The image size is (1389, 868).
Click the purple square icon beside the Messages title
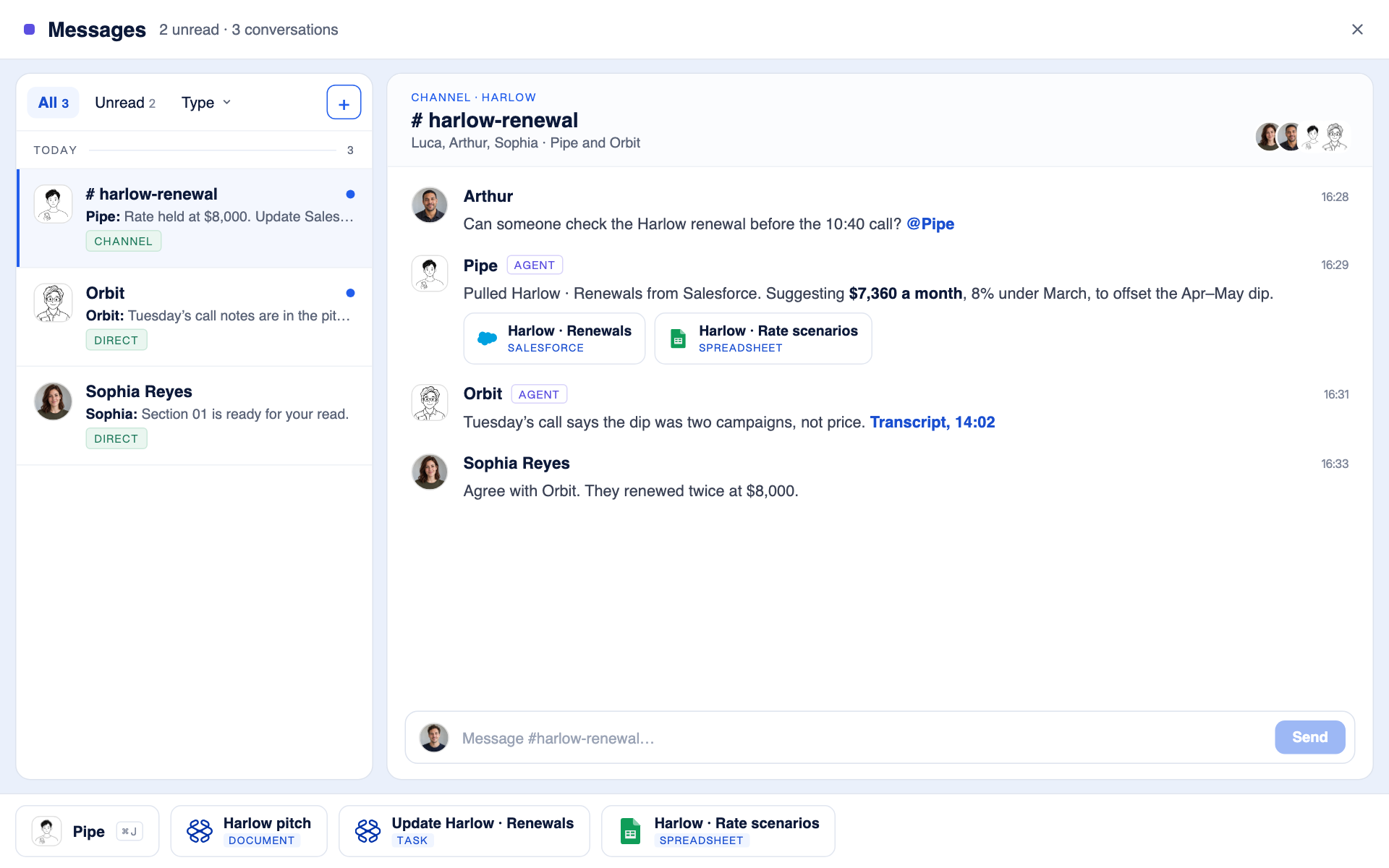[30, 30]
